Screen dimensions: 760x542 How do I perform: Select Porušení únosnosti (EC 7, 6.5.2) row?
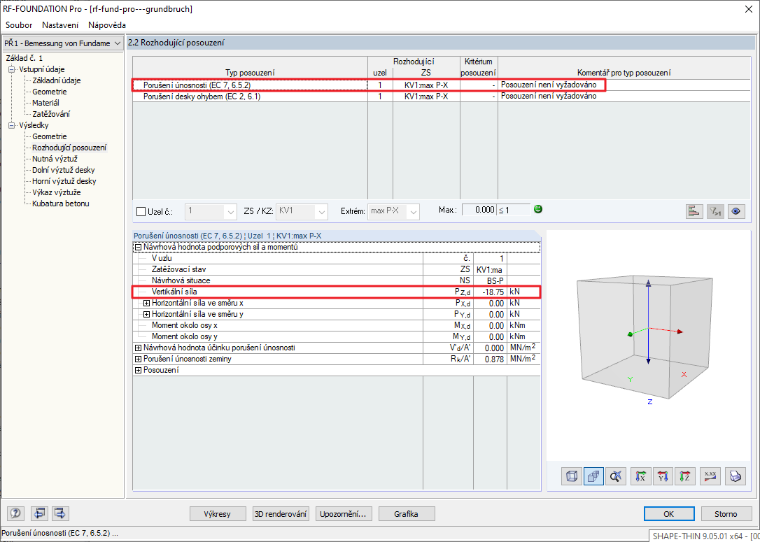[441, 85]
